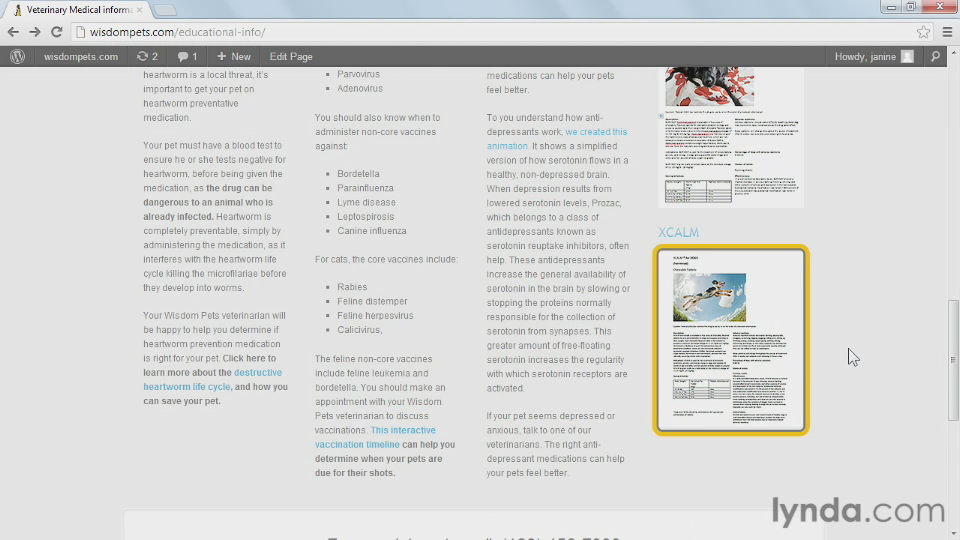The width and height of the screenshot is (960, 540).
Task: Follow the 'we created this animation' link
Action: pos(596,132)
